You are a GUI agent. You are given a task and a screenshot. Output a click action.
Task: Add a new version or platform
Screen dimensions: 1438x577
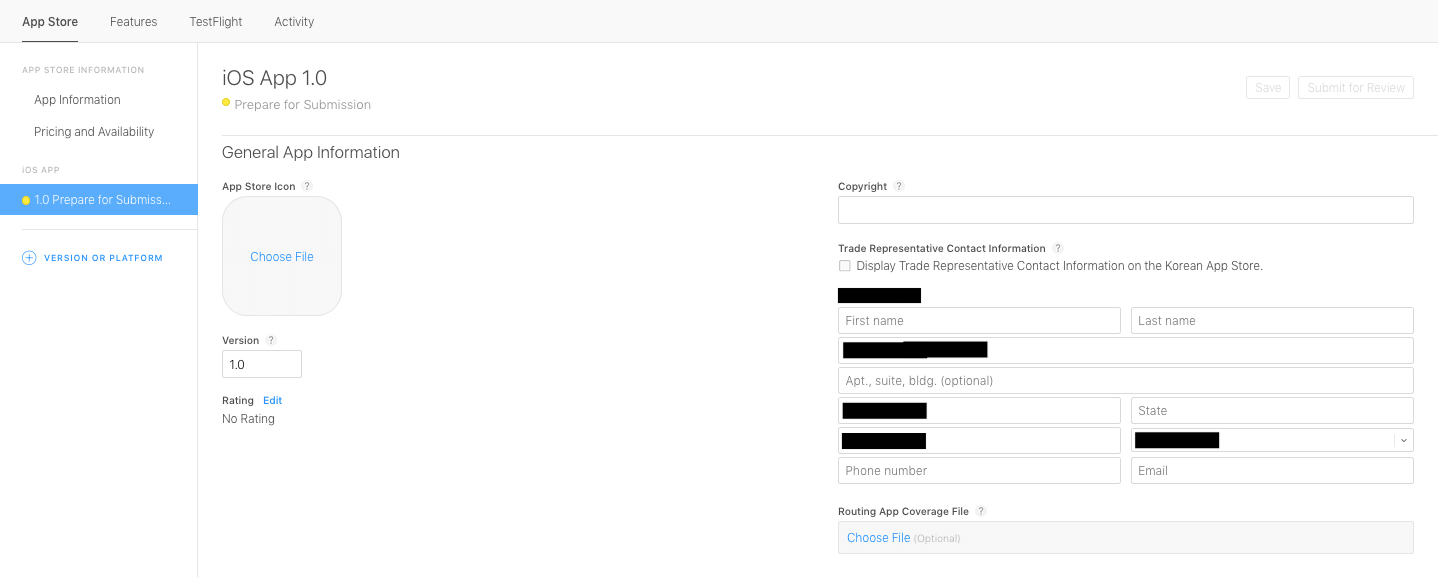(92, 258)
